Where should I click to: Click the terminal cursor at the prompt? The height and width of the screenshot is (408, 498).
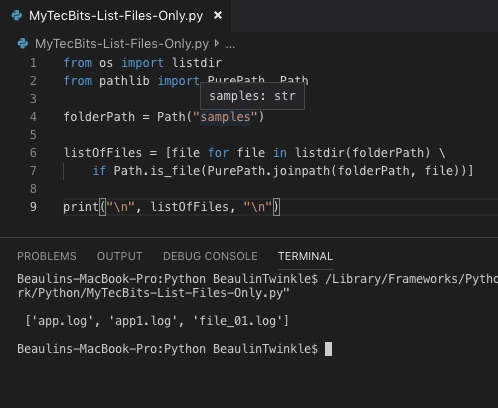click(328, 349)
